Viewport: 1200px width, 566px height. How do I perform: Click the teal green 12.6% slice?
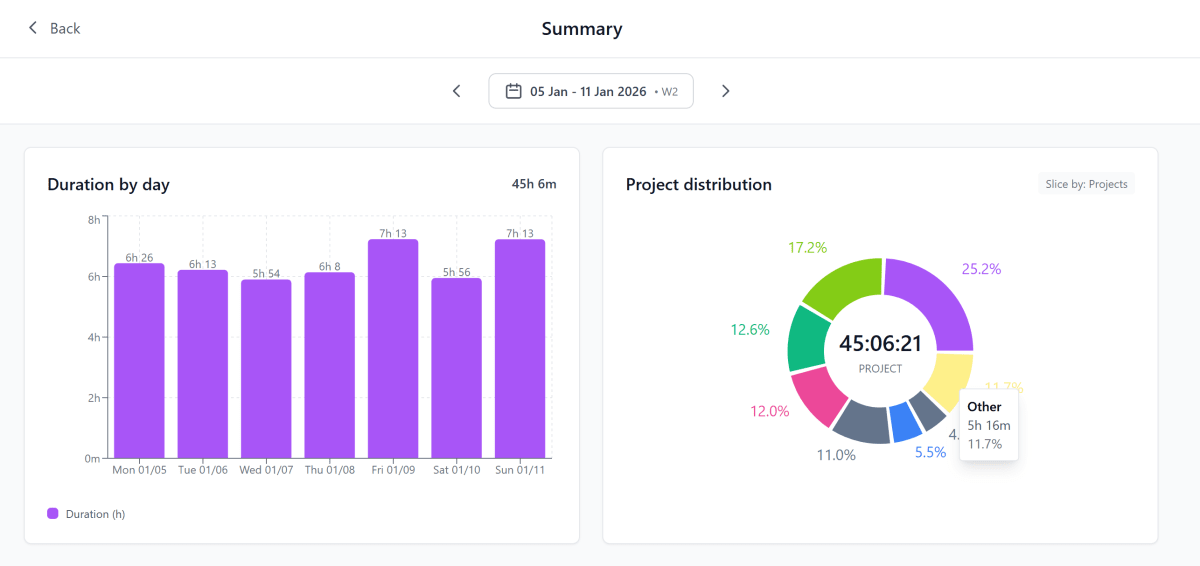tap(806, 340)
